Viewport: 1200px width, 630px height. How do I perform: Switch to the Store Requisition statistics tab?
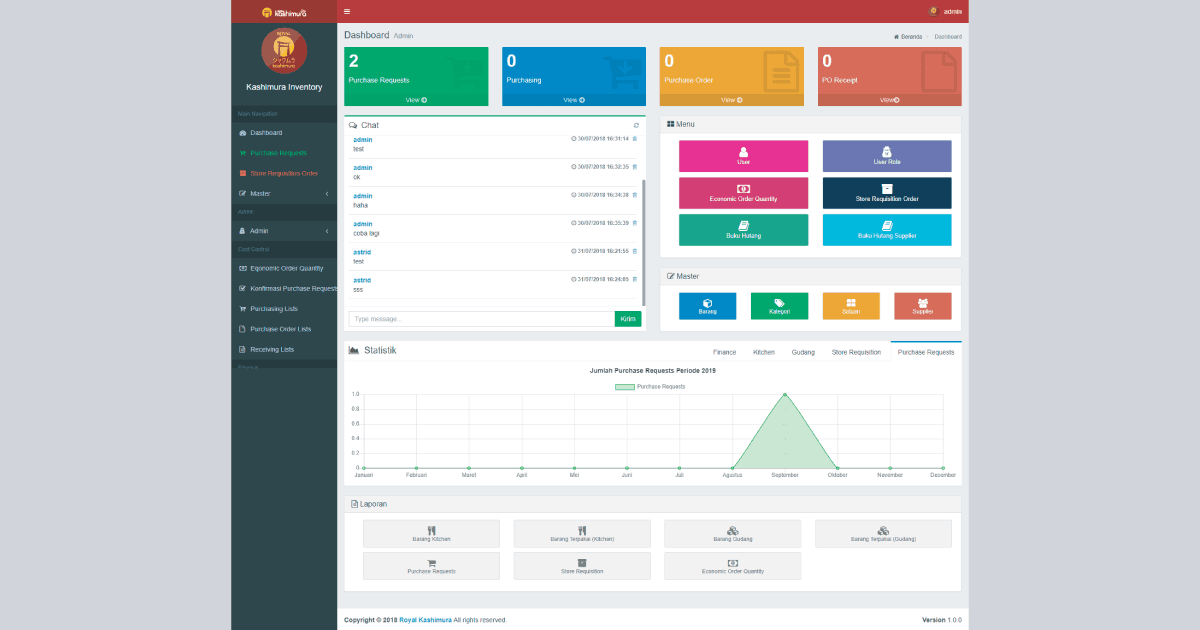857,352
